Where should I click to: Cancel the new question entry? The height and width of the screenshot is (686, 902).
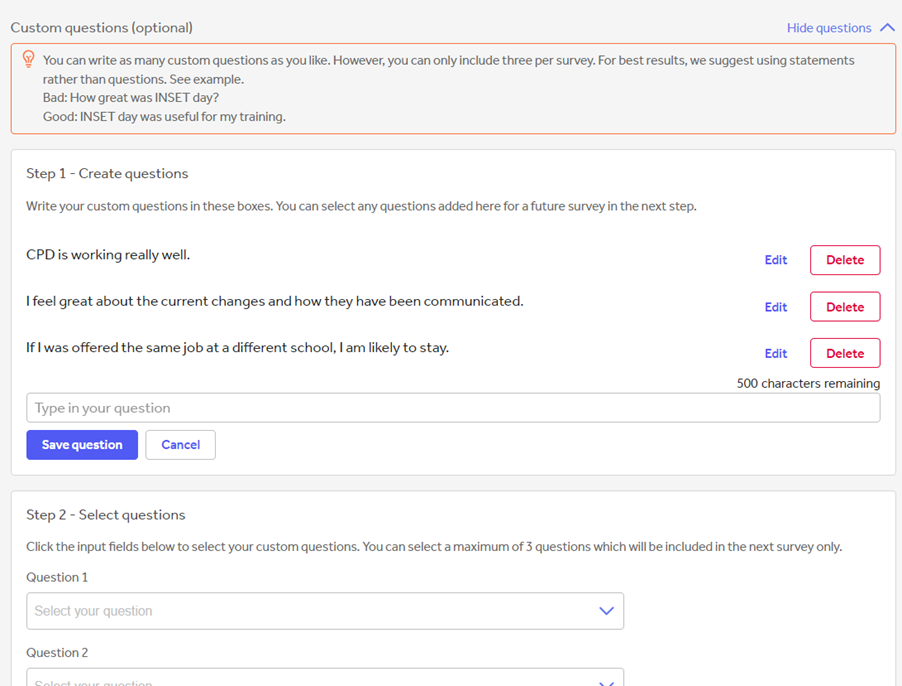pos(180,444)
